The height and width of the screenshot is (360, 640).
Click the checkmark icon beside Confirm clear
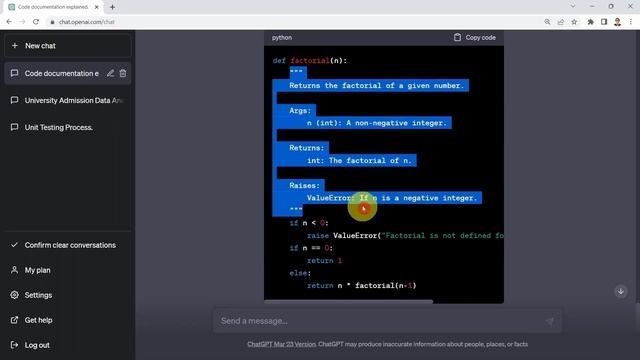click(x=14, y=245)
